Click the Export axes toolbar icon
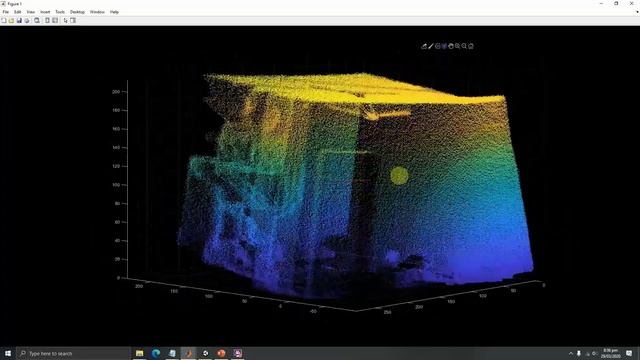Screen dimensions: 640x360 [x=424, y=46]
